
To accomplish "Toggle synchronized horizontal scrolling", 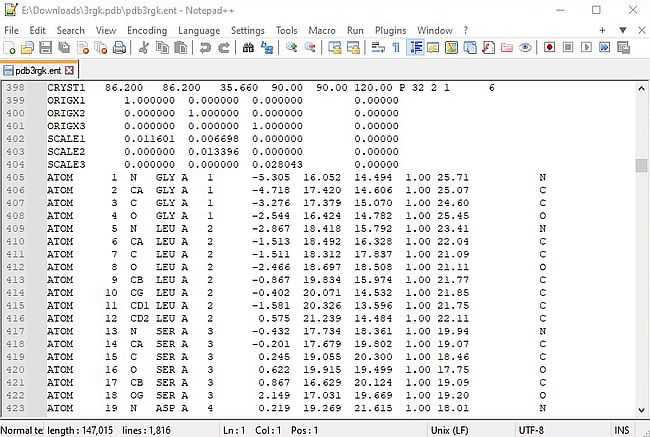I will click(353, 48).
